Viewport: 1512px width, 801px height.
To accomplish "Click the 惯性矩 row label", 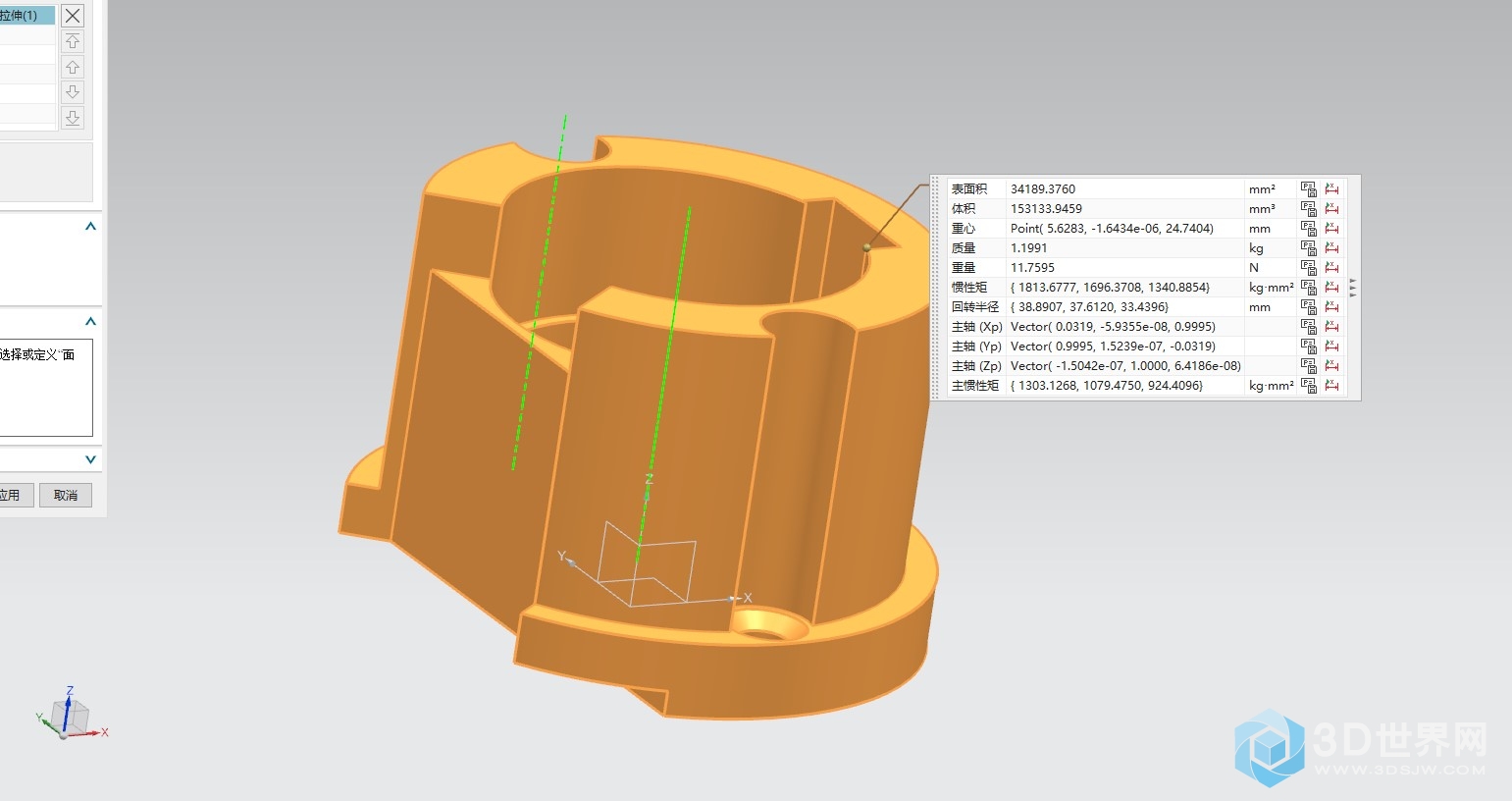I will (x=969, y=287).
